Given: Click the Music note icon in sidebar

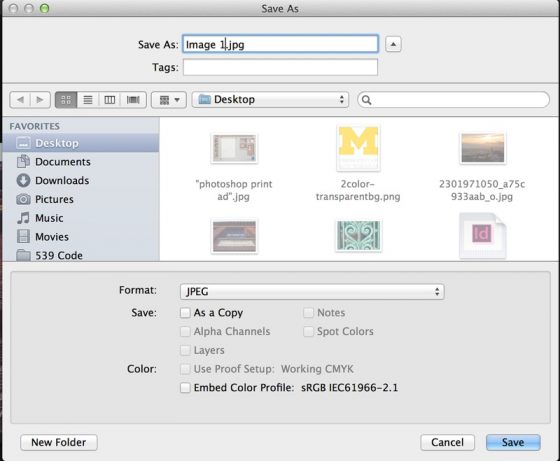Looking at the screenshot, I should click(x=23, y=218).
